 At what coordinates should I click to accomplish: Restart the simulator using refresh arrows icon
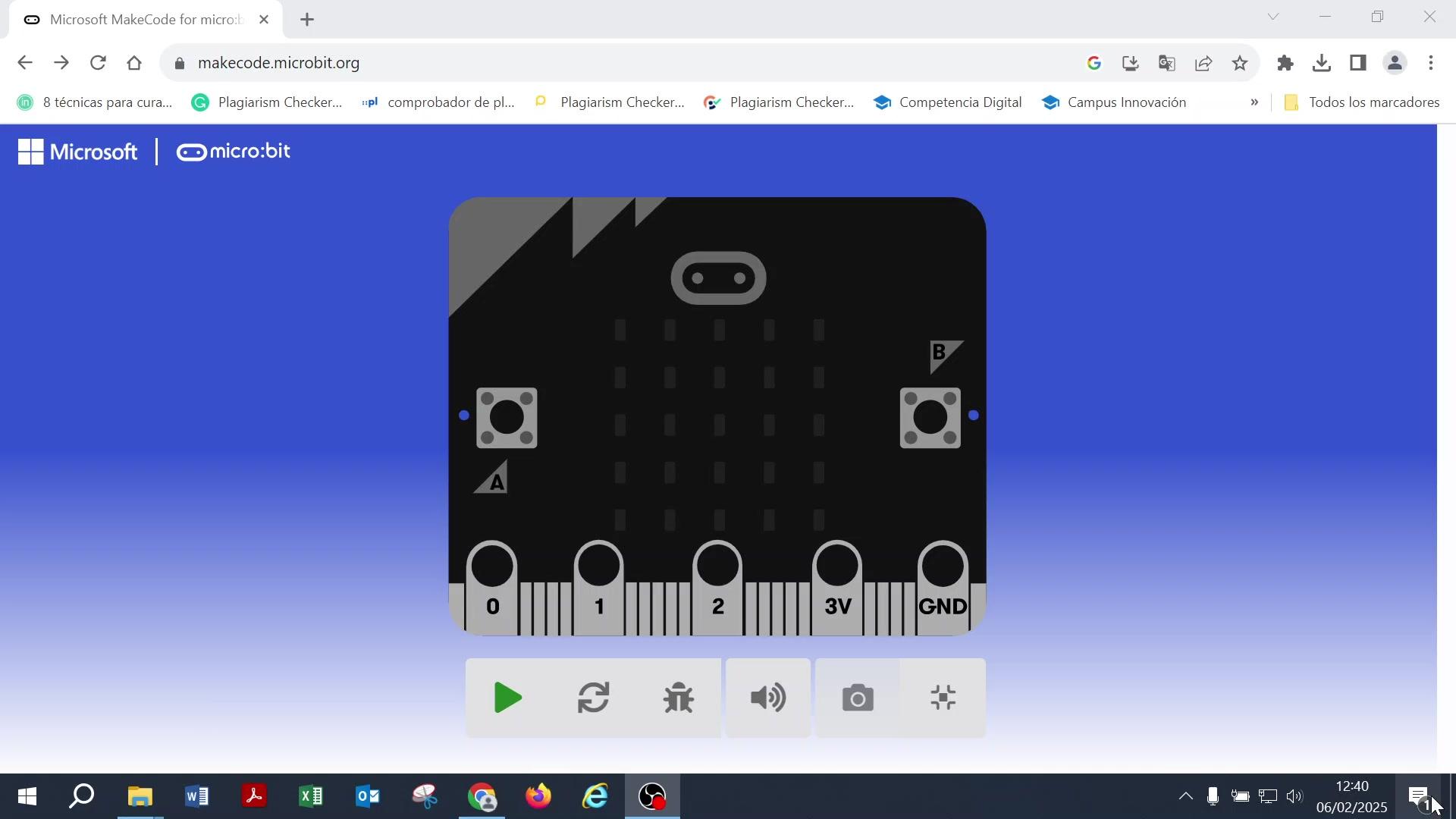point(593,698)
